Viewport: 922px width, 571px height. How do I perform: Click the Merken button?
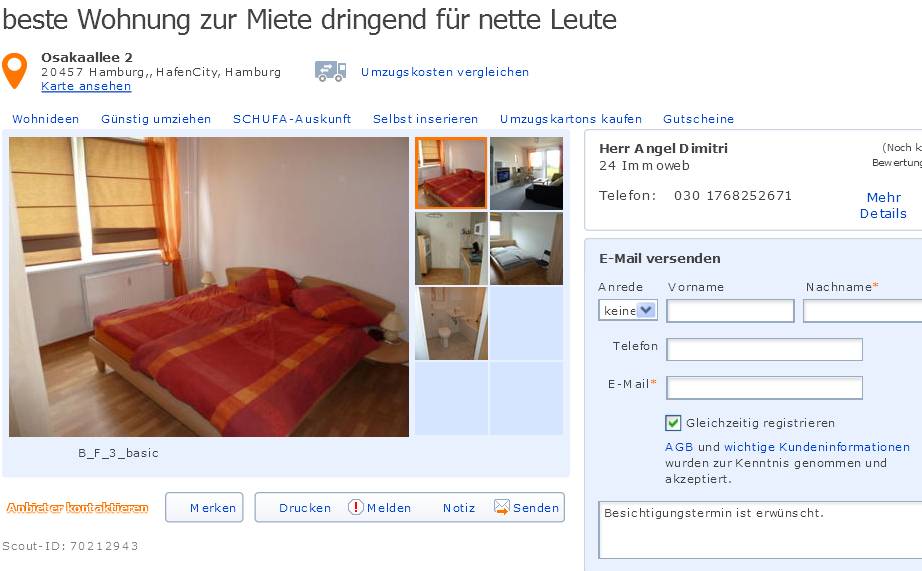pos(204,507)
